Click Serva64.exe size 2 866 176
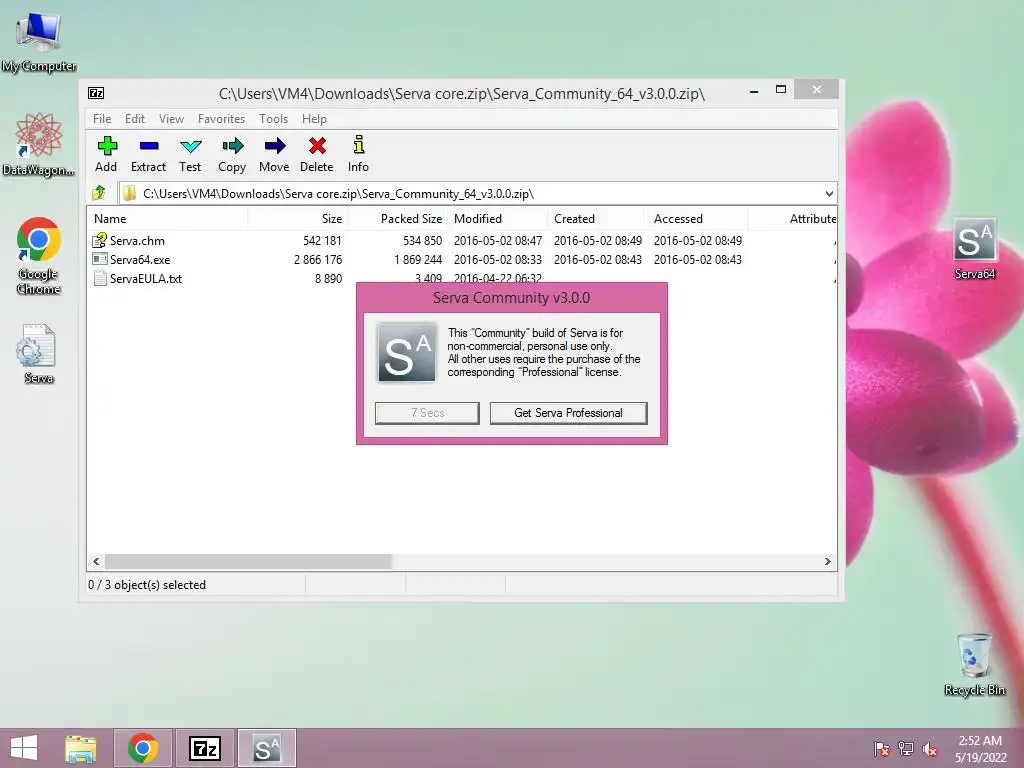Image resolution: width=1024 pixels, height=768 pixels. 318,259
